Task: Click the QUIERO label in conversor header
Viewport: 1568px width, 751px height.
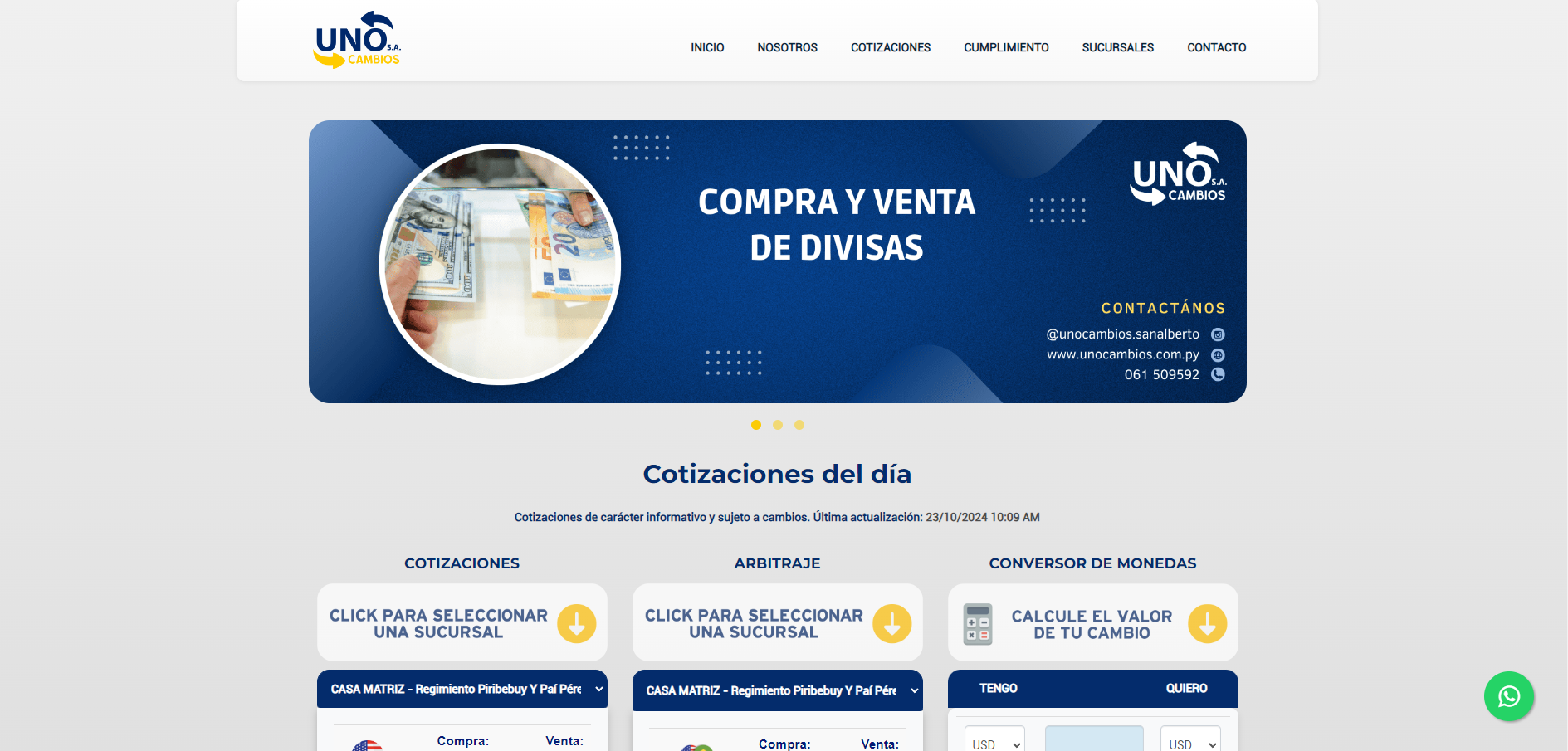Action: (x=1187, y=688)
